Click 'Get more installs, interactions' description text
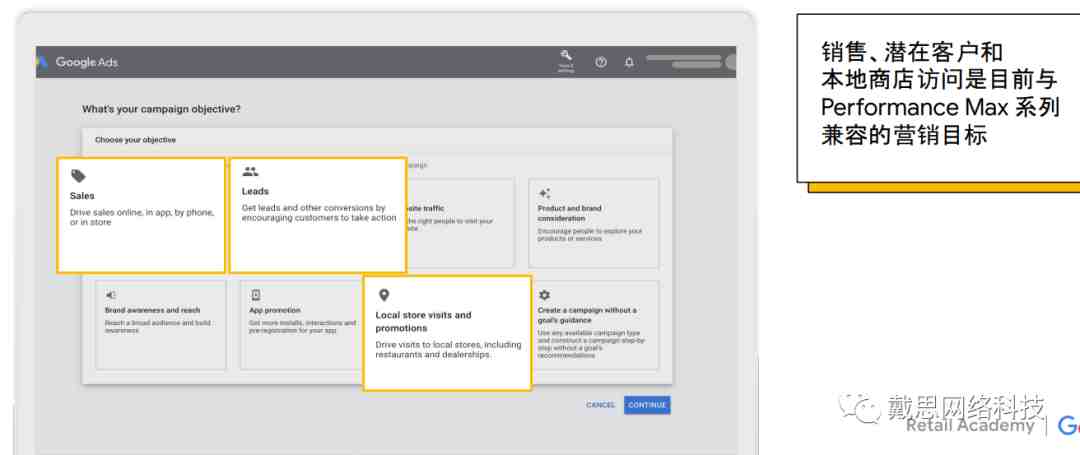Viewport: 1080px width, 455px height. (x=302, y=326)
